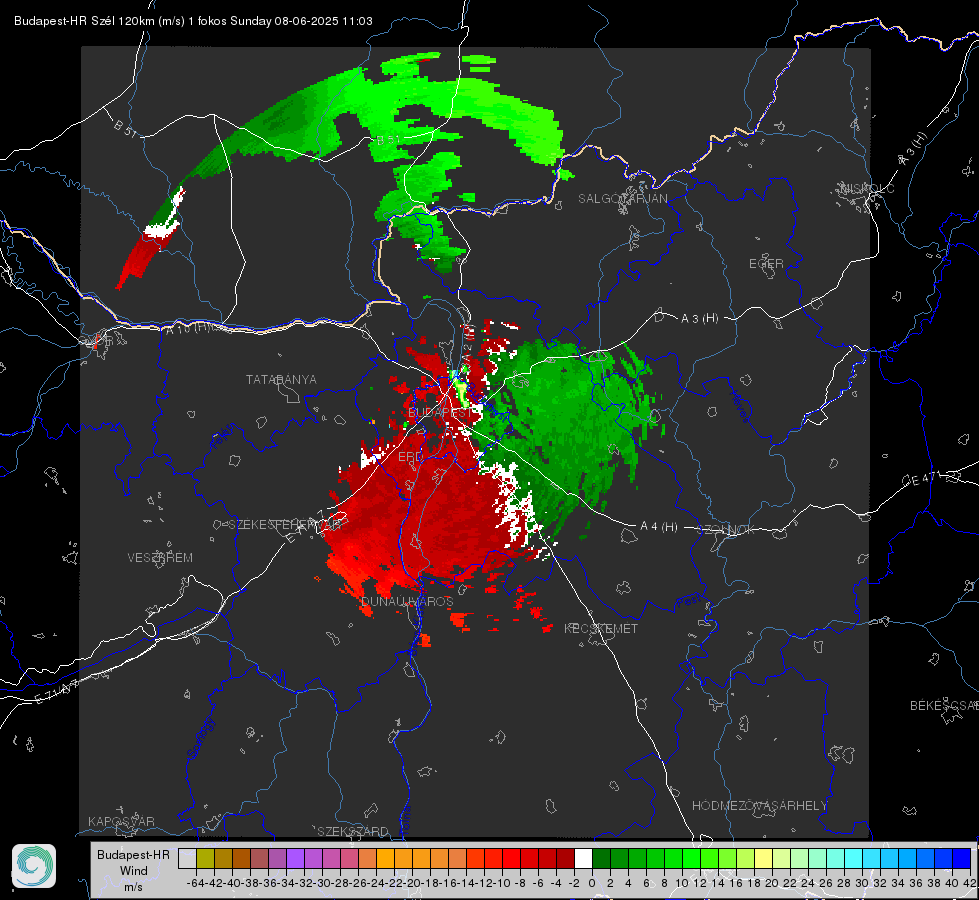Click the 'Budapest-HR Wind m/s' legend label

click(134, 870)
